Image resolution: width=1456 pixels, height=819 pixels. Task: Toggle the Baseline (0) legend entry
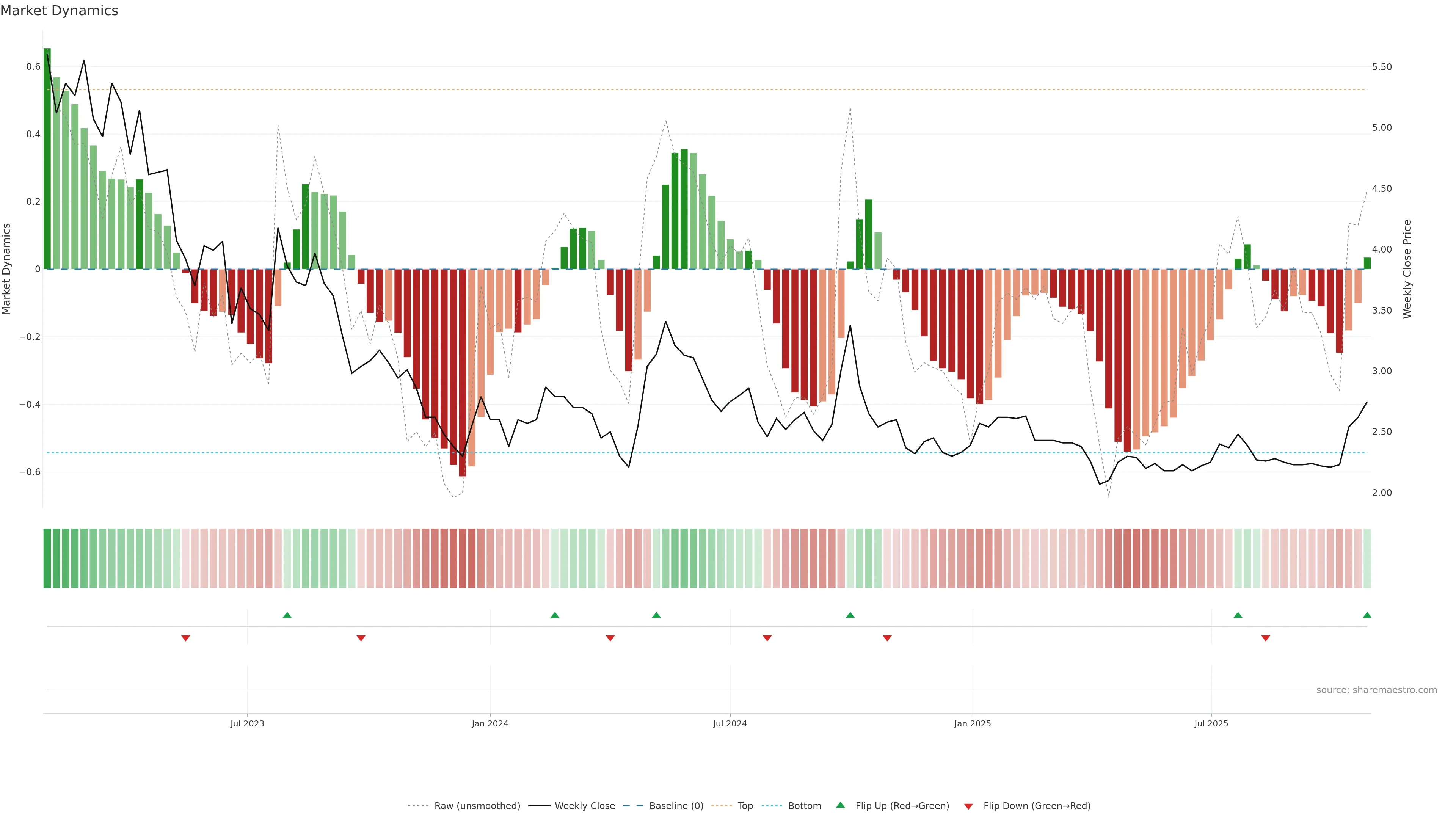pyautogui.click(x=676, y=806)
